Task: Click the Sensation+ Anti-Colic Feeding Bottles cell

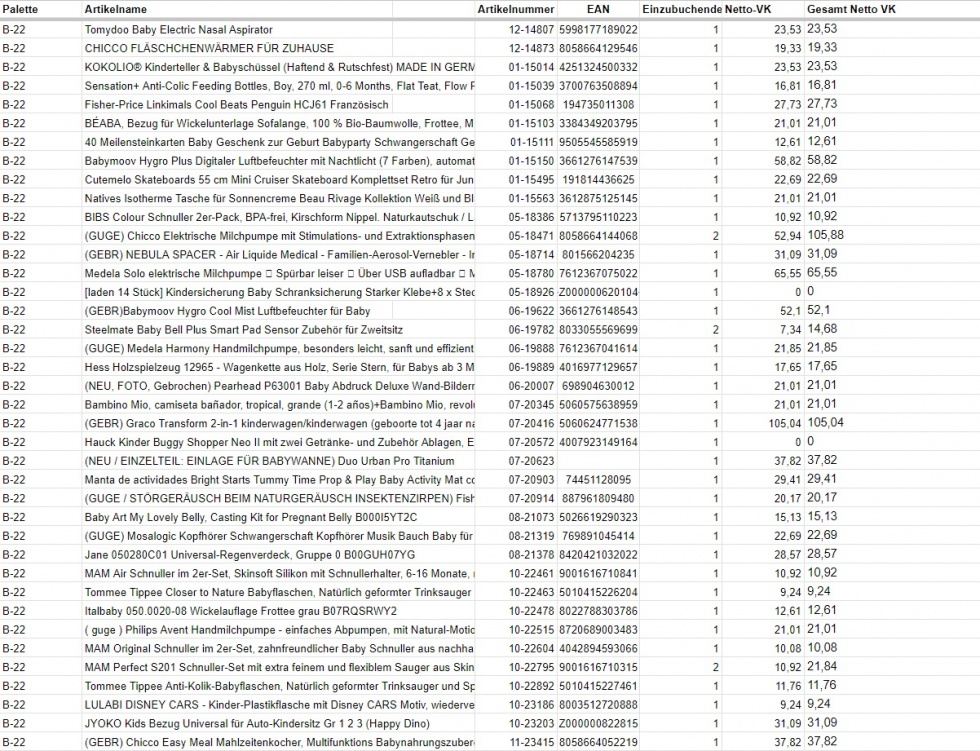Action: tap(279, 86)
